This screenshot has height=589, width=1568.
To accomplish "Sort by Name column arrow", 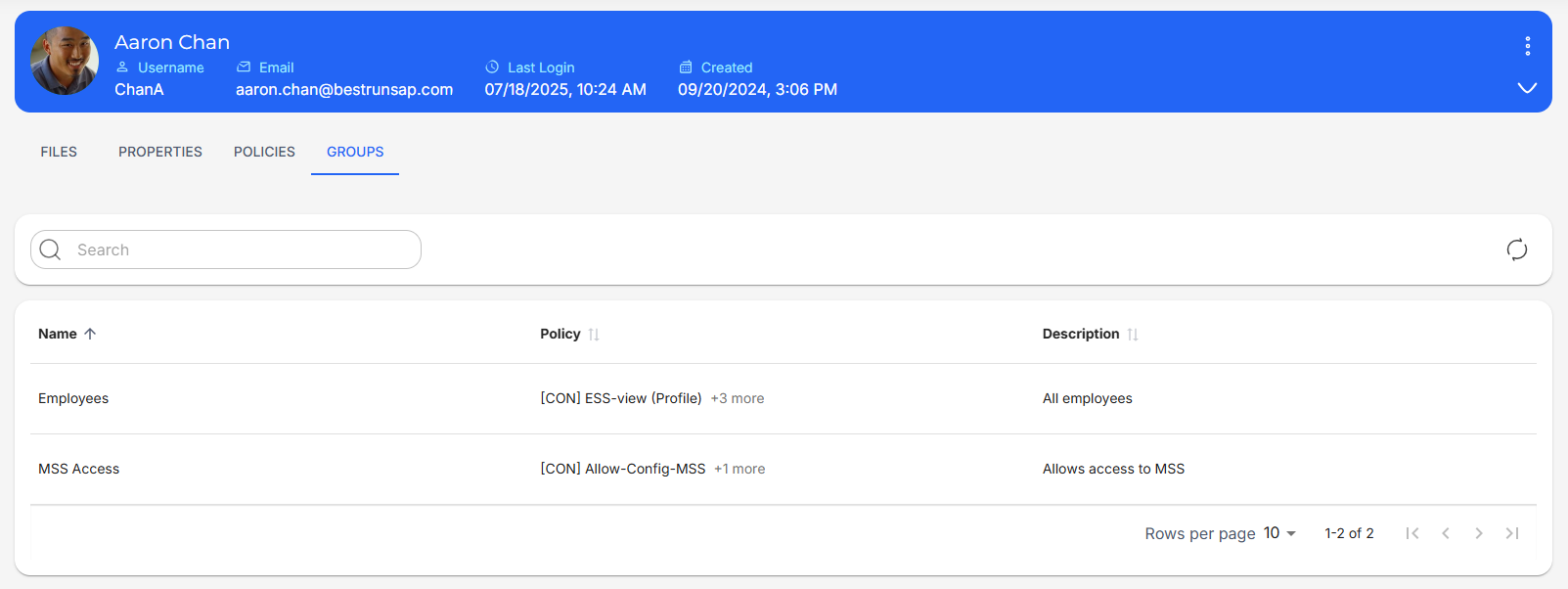I will point(90,334).
